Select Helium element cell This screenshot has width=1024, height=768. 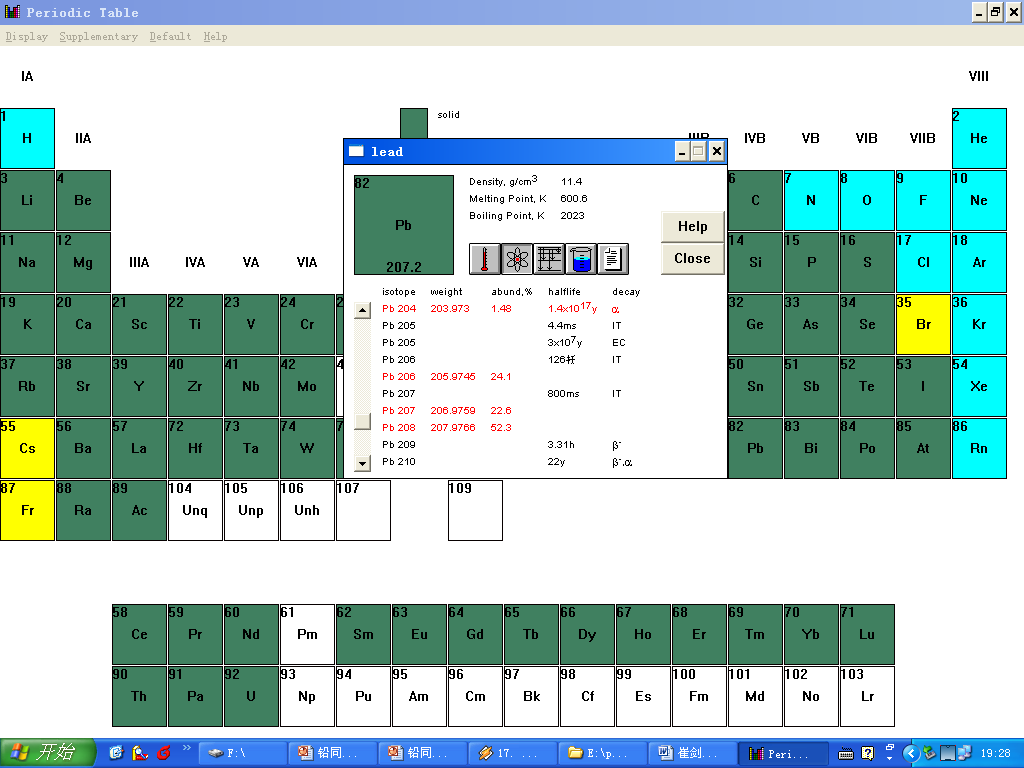tap(979, 138)
